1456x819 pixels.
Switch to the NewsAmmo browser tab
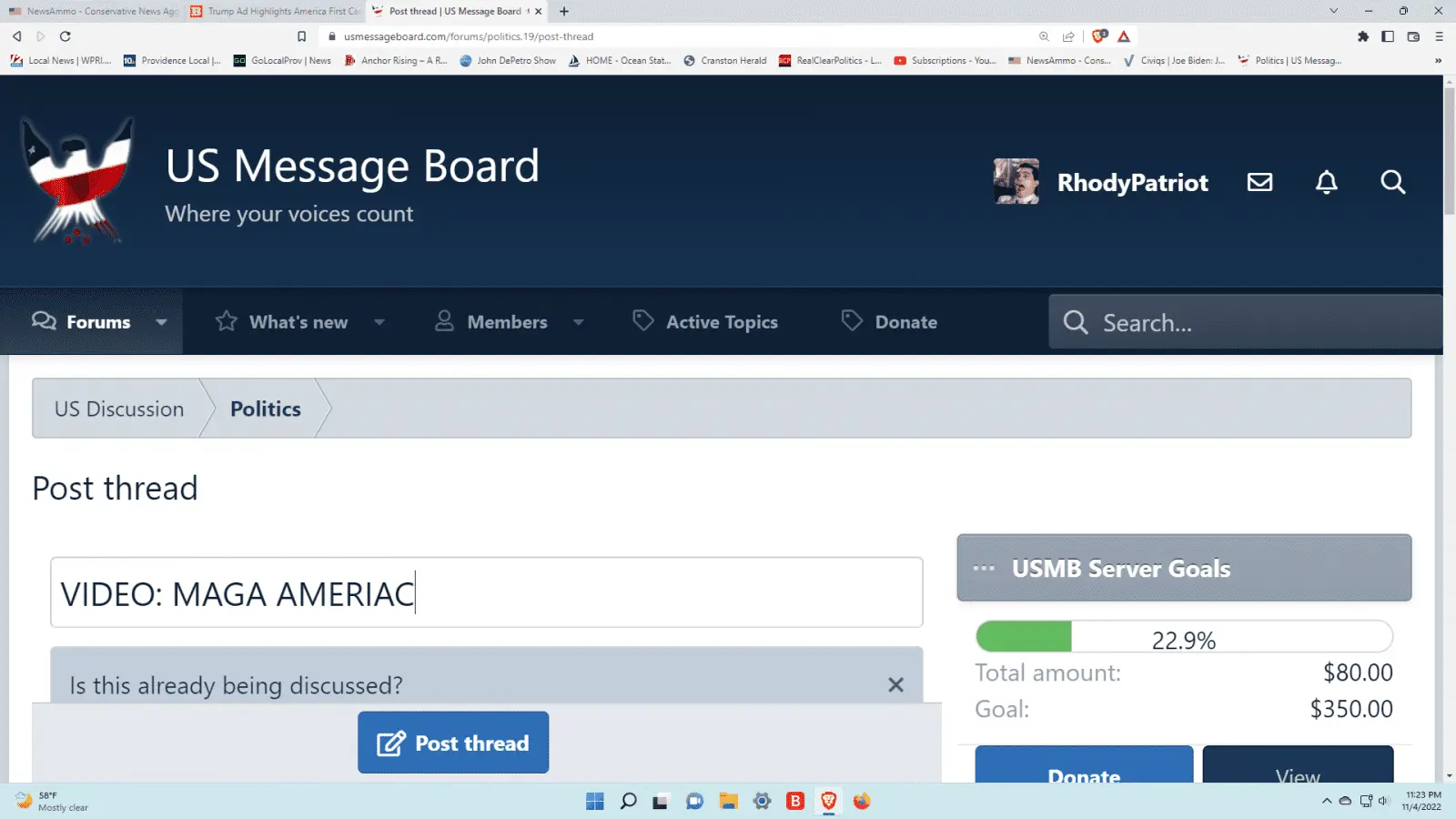click(x=93, y=11)
